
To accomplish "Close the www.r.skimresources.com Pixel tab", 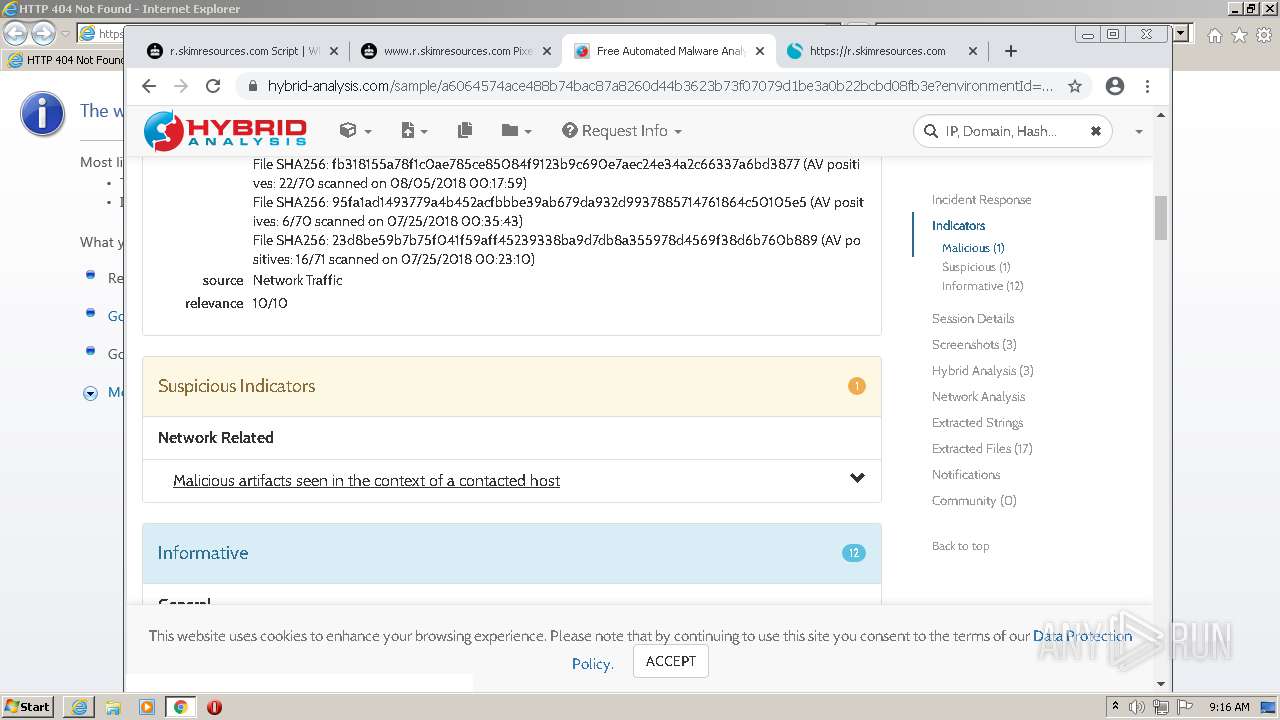I will pyautogui.click(x=547, y=51).
